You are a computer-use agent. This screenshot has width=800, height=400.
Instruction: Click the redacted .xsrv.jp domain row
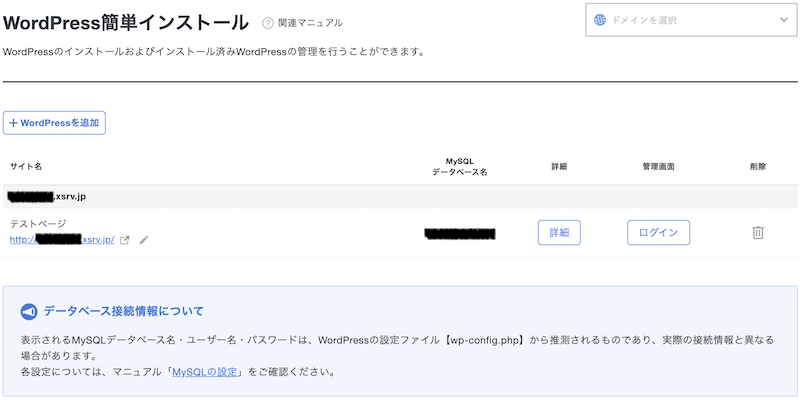pos(400,196)
